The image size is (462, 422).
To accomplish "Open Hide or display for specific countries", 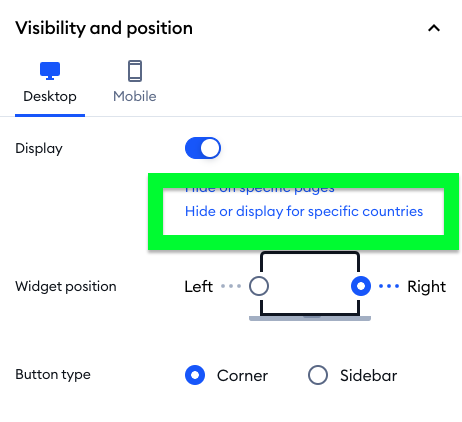I will [304, 211].
